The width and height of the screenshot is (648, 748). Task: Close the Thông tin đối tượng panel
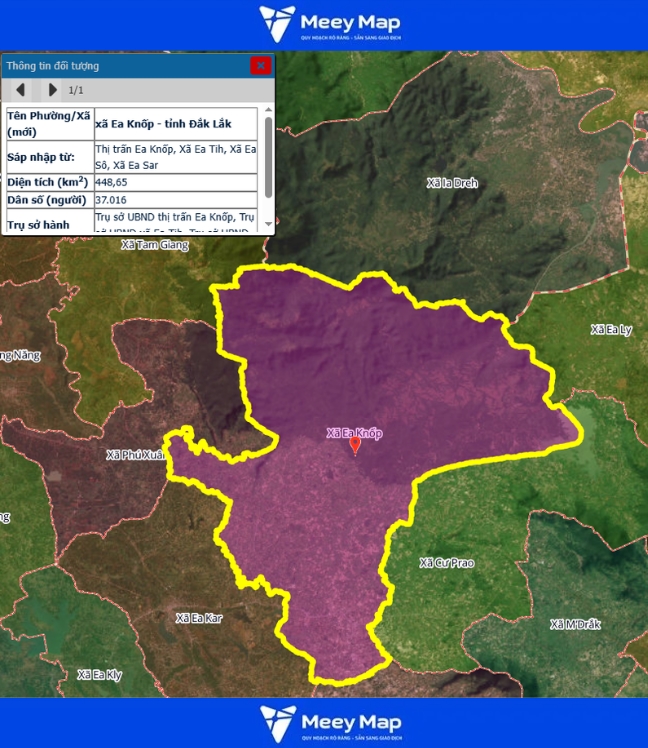pos(260,66)
